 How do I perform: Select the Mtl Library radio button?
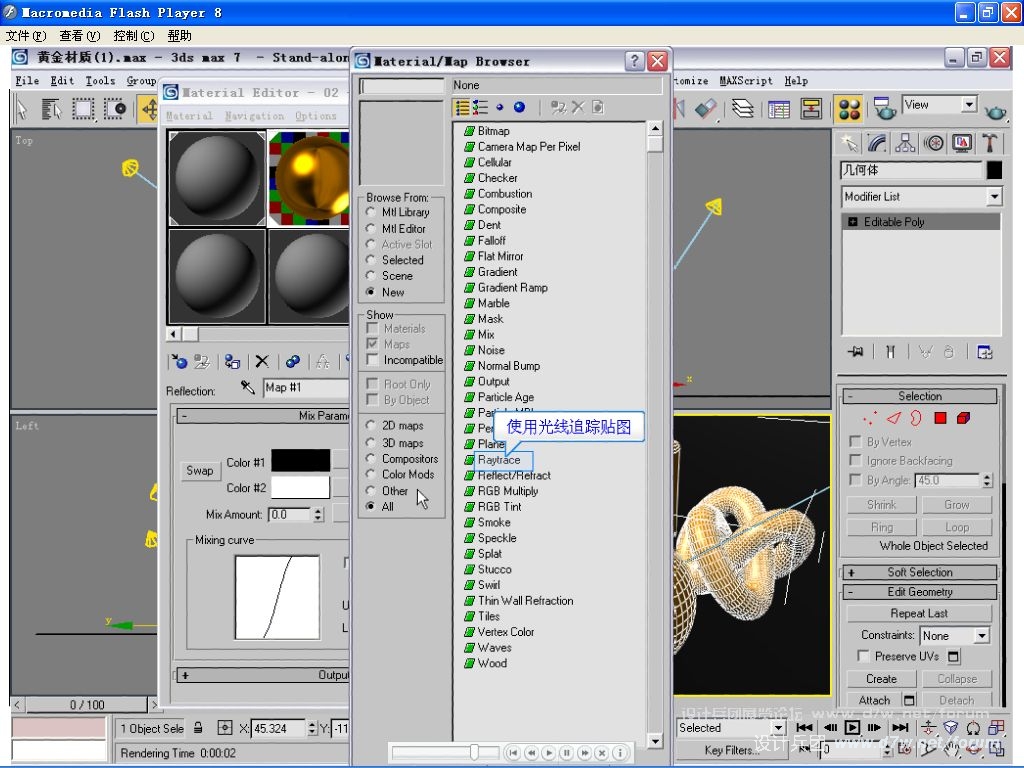[372, 212]
